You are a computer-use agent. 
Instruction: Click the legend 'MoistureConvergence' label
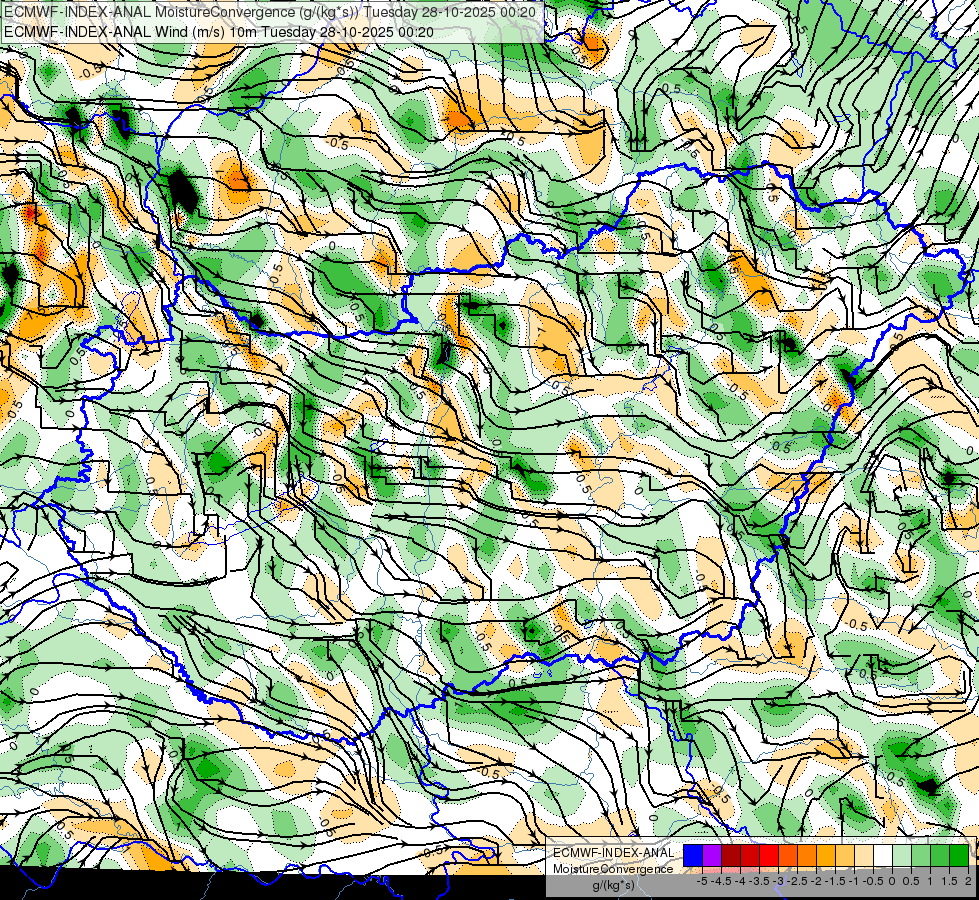point(613,869)
